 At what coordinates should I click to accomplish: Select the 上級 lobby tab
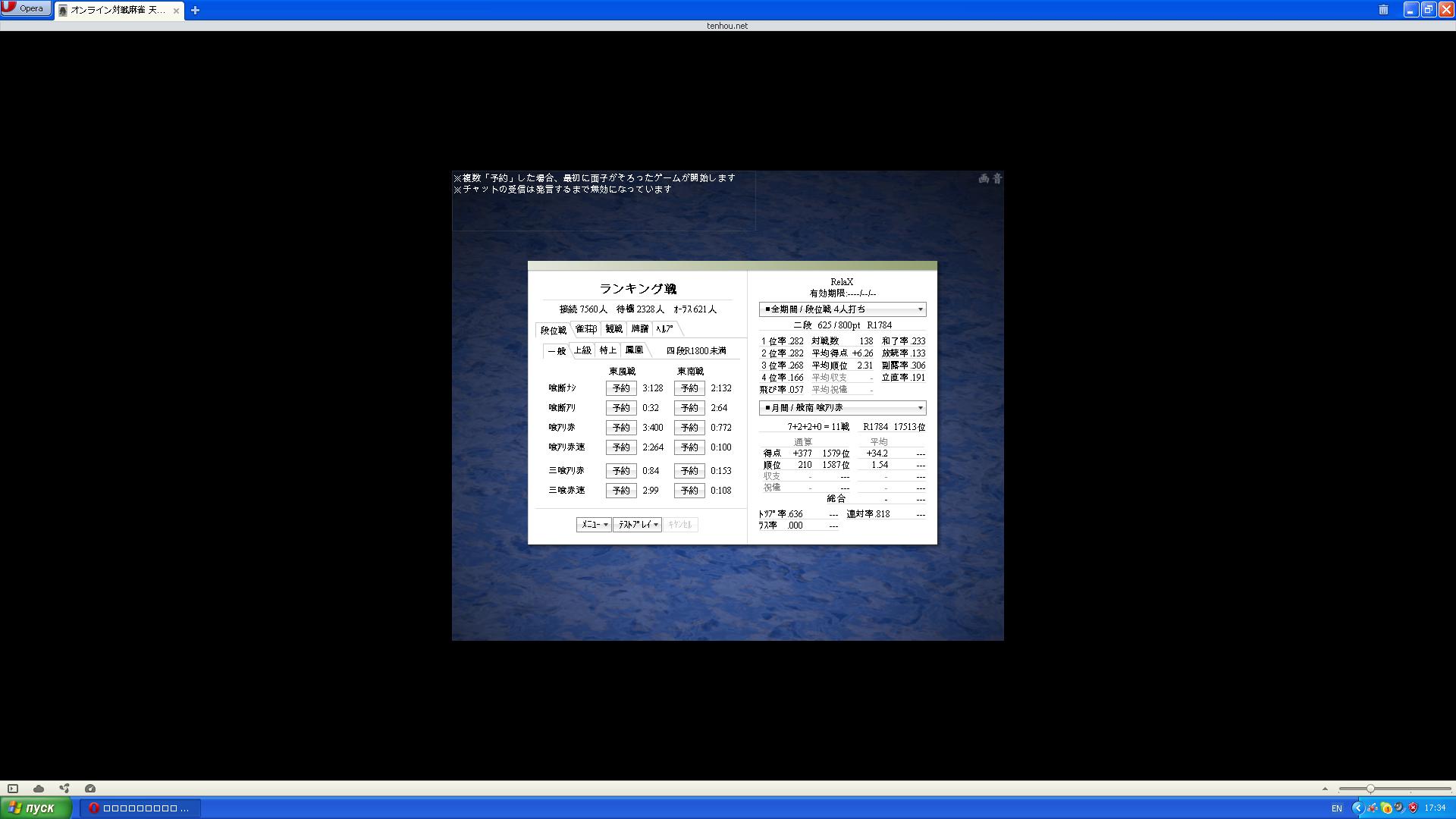point(582,350)
